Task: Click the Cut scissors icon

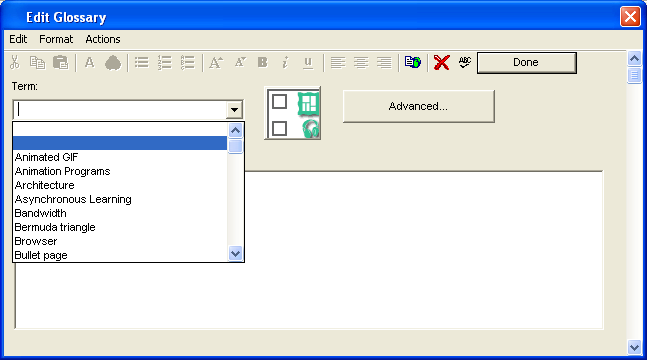Action: pyautogui.click(x=15, y=62)
